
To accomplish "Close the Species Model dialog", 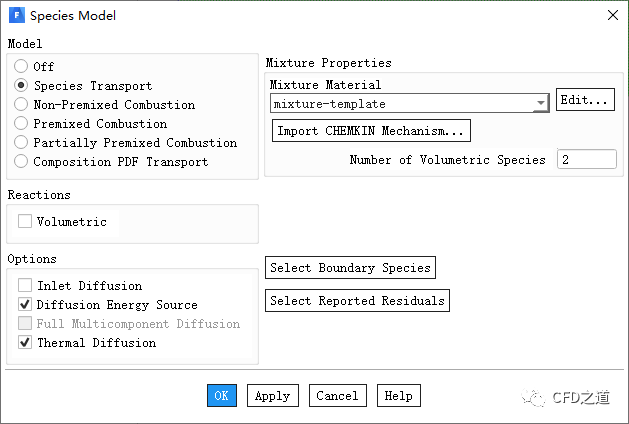I will pos(612,15).
